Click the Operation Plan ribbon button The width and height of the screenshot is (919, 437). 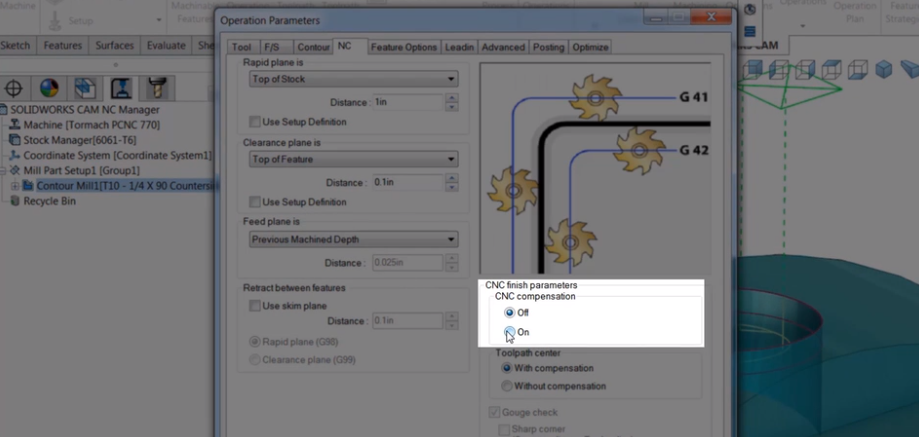pyautogui.click(x=855, y=12)
